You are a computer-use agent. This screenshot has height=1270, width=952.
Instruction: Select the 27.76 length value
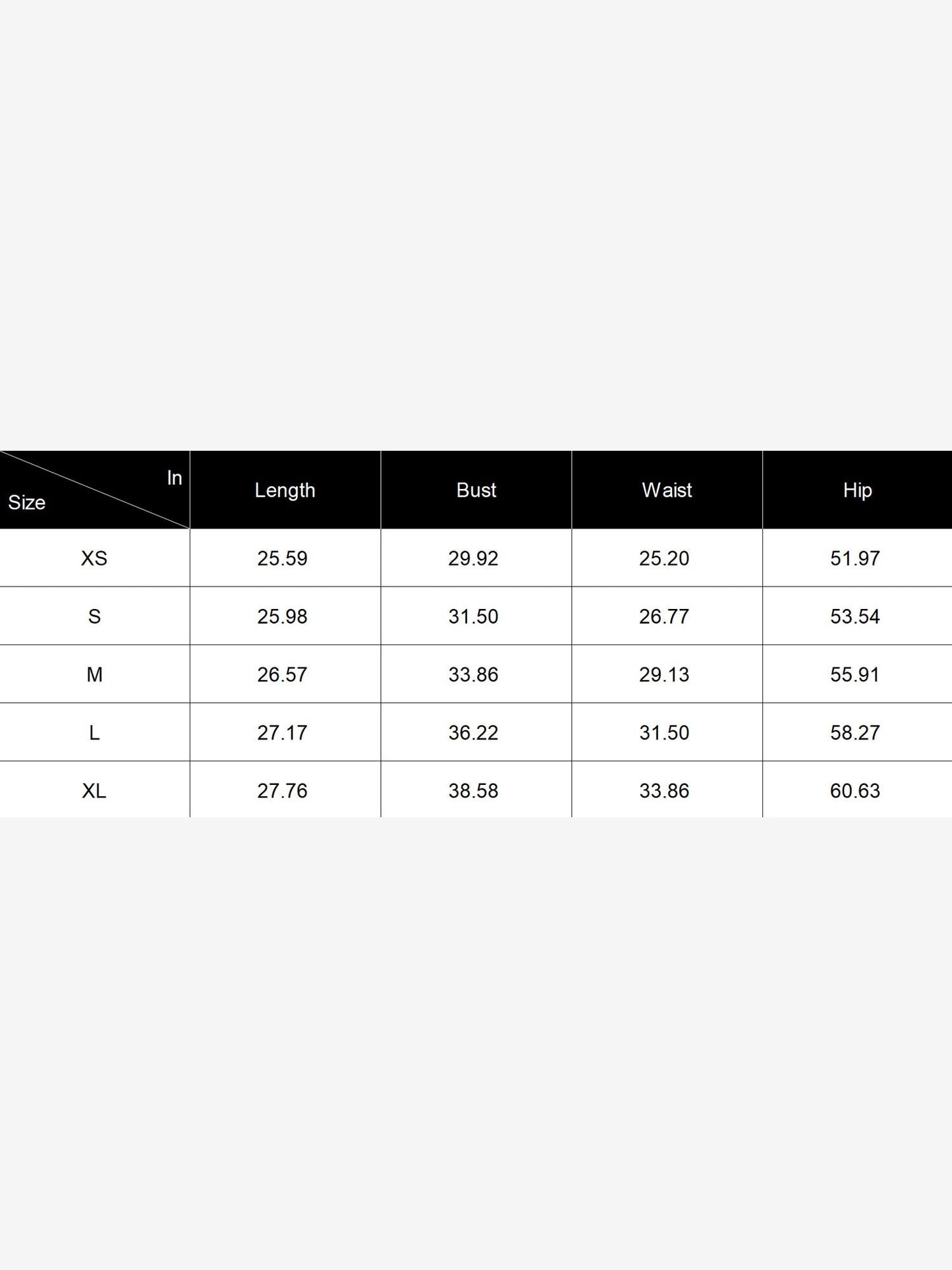tap(283, 790)
